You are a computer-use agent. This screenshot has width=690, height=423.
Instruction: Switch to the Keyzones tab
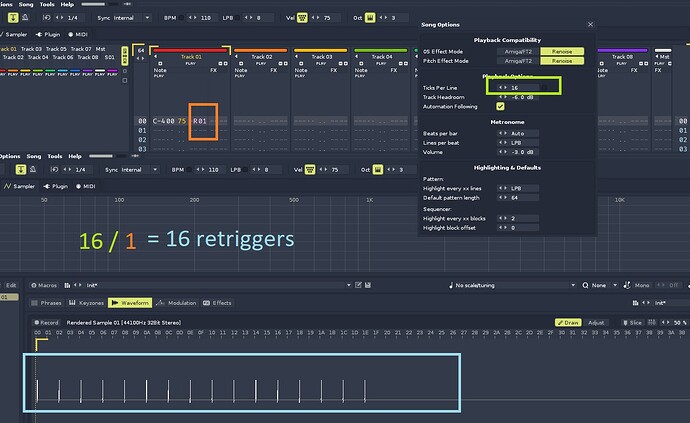point(87,303)
